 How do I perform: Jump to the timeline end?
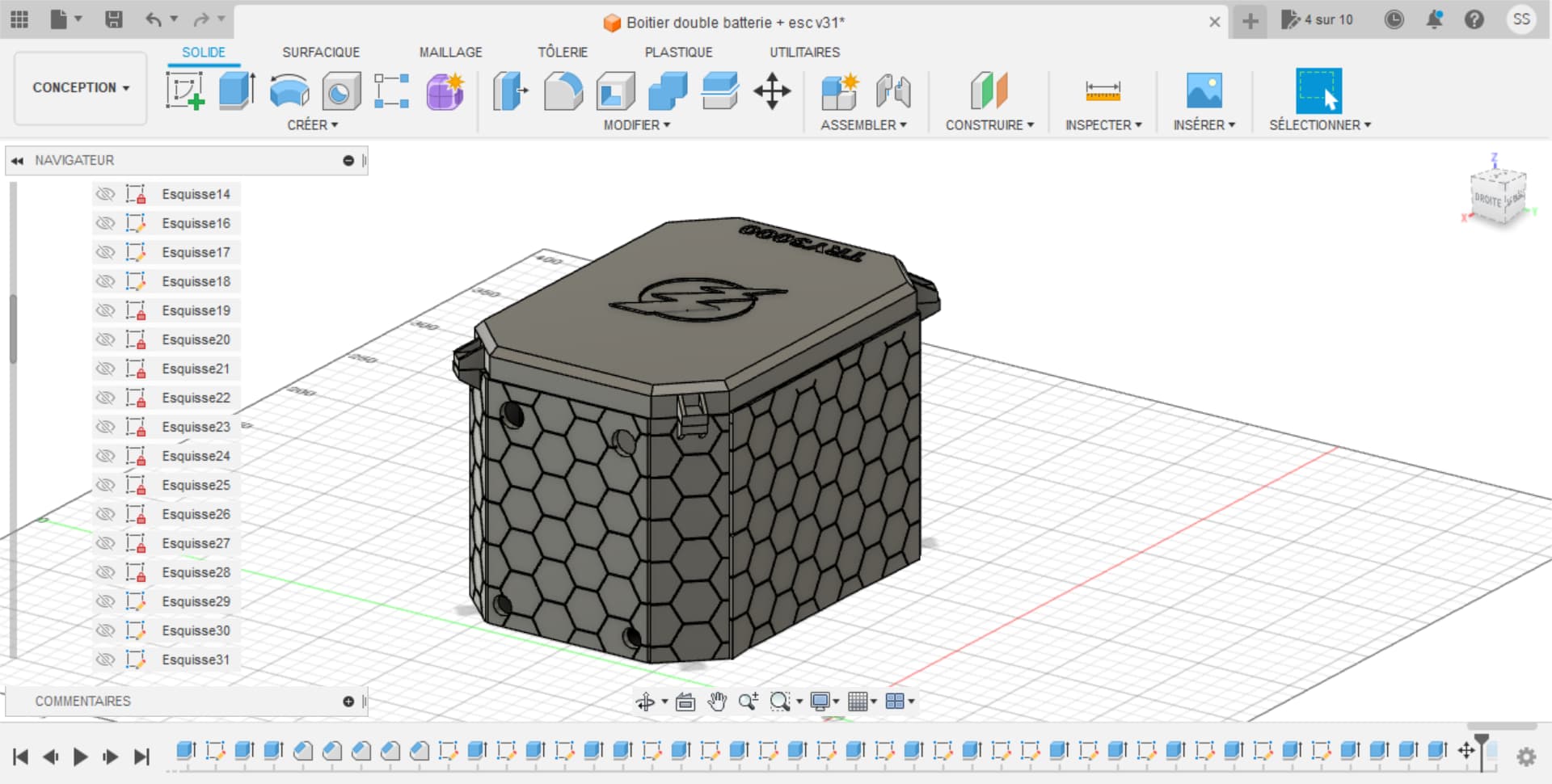click(x=141, y=757)
